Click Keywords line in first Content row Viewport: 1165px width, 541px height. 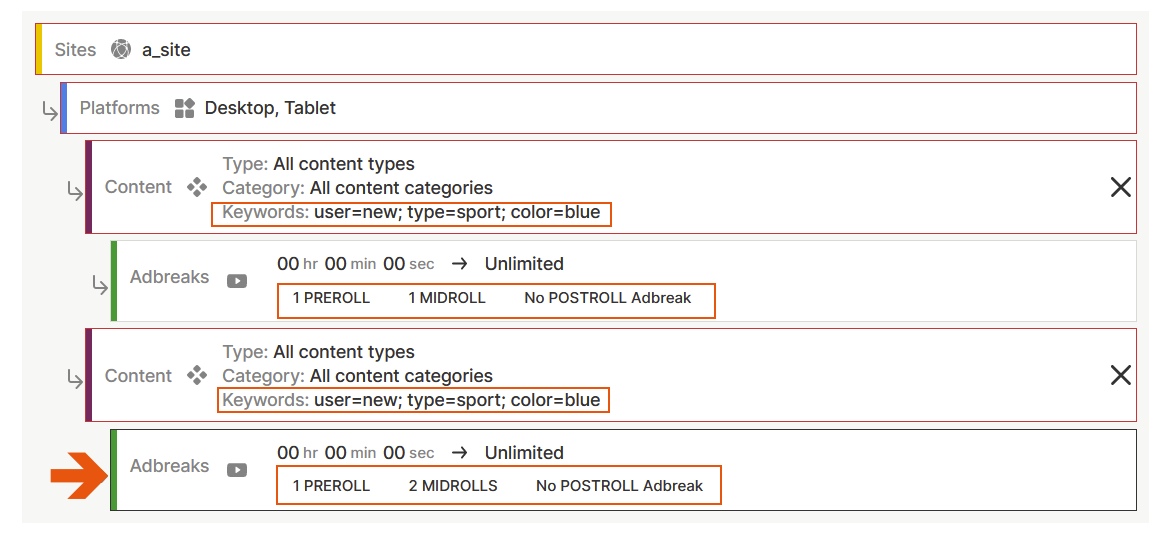point(411,213)
